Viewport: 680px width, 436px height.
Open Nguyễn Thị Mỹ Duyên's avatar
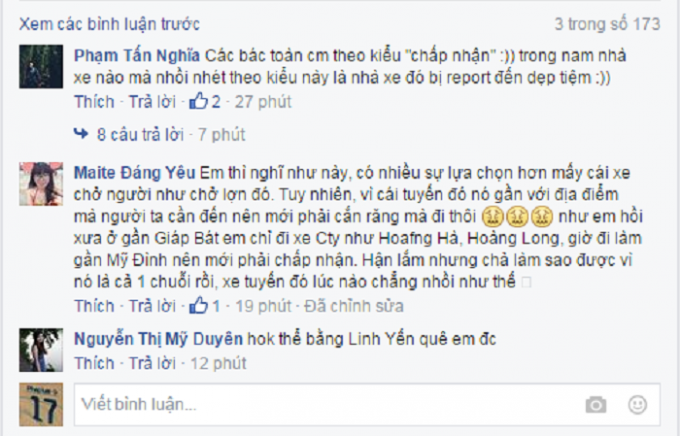tap(41, 350)
